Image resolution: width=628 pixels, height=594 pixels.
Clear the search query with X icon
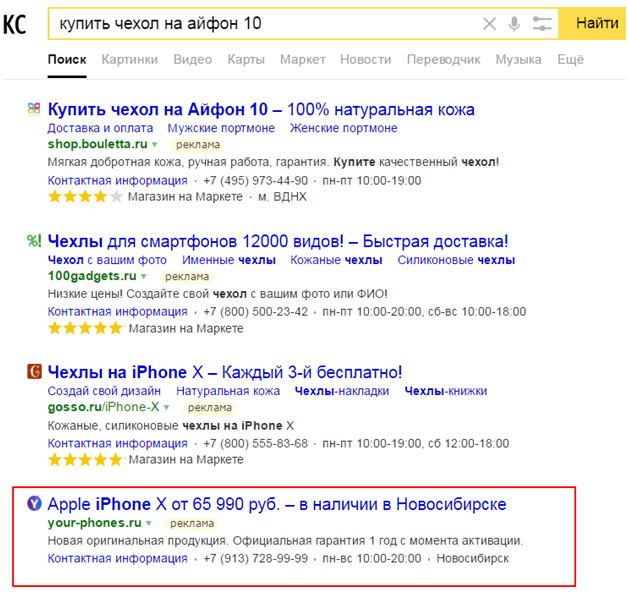(x=489, y=23)
